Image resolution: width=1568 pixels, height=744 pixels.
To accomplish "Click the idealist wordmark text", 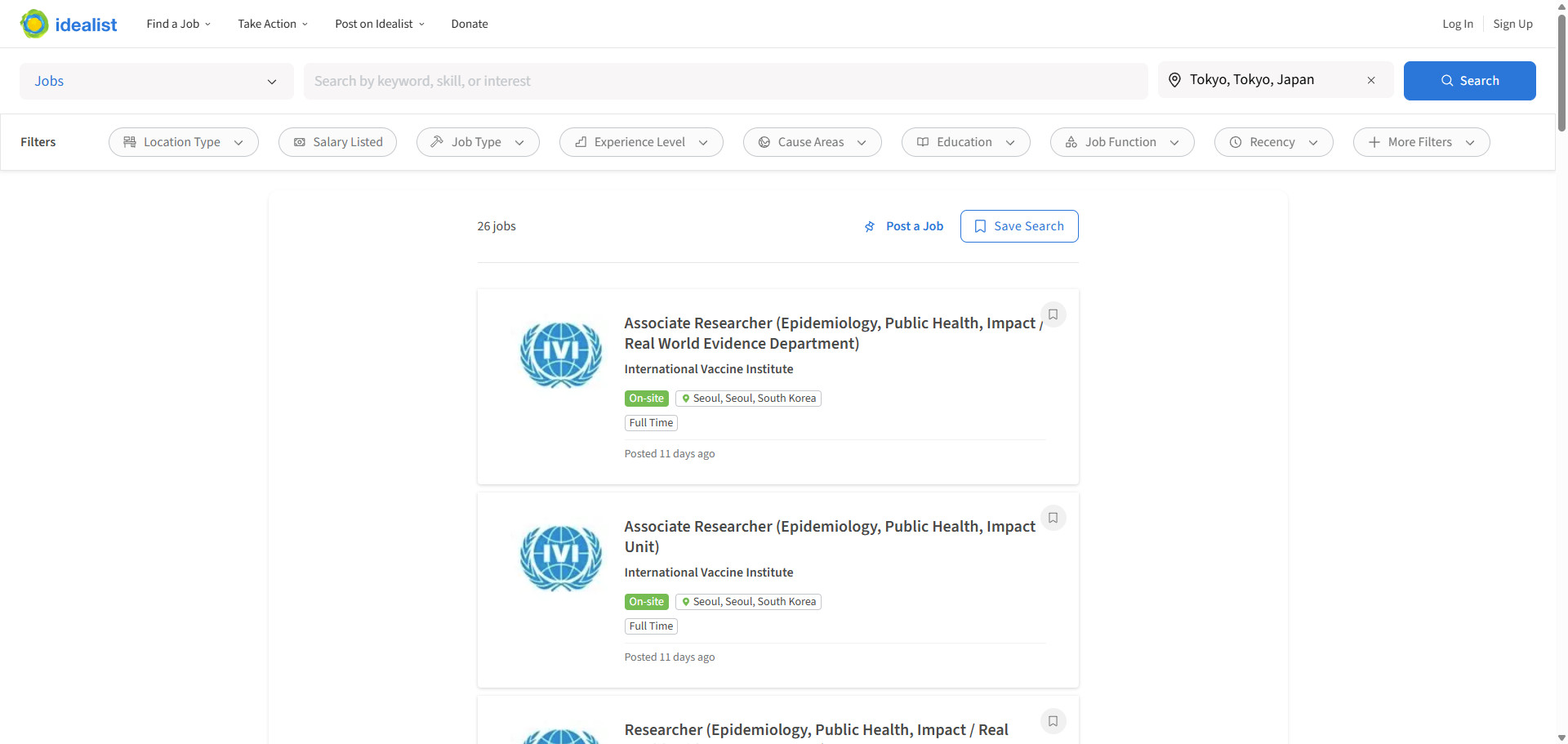I will point(86,25).
